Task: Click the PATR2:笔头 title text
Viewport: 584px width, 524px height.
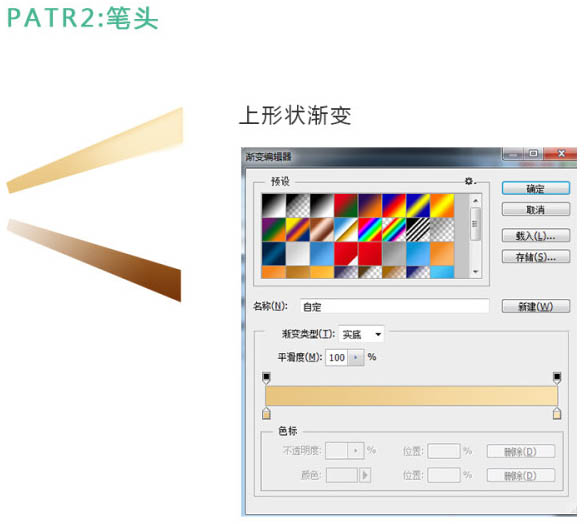Action: [83, 18]
